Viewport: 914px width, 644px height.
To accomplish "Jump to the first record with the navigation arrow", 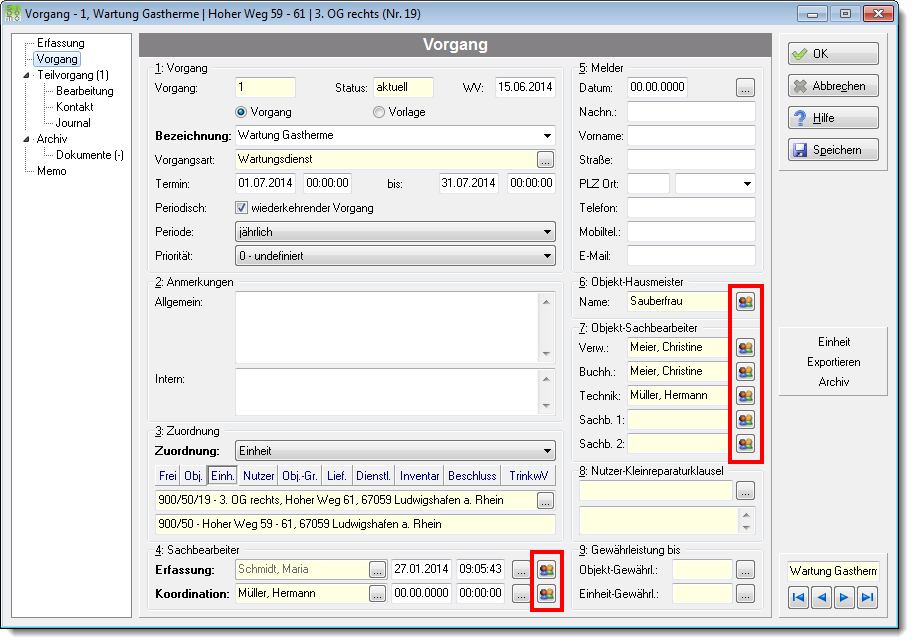I will click(799, 597).
